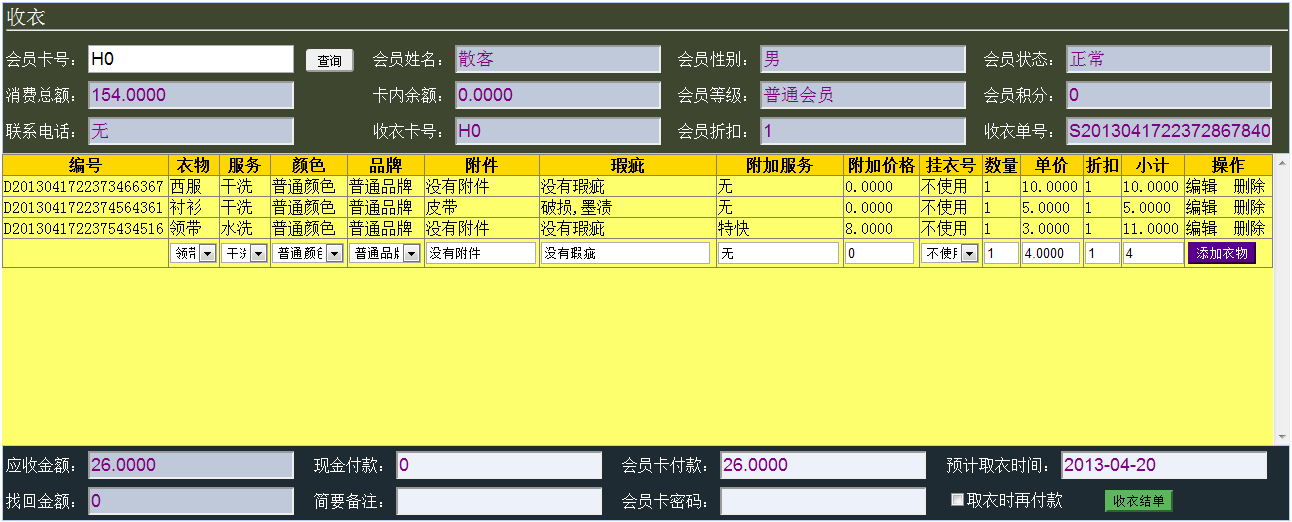Click the 预计取衣时间 date field
1292x522 pixels.
[x=1163, y=465]
